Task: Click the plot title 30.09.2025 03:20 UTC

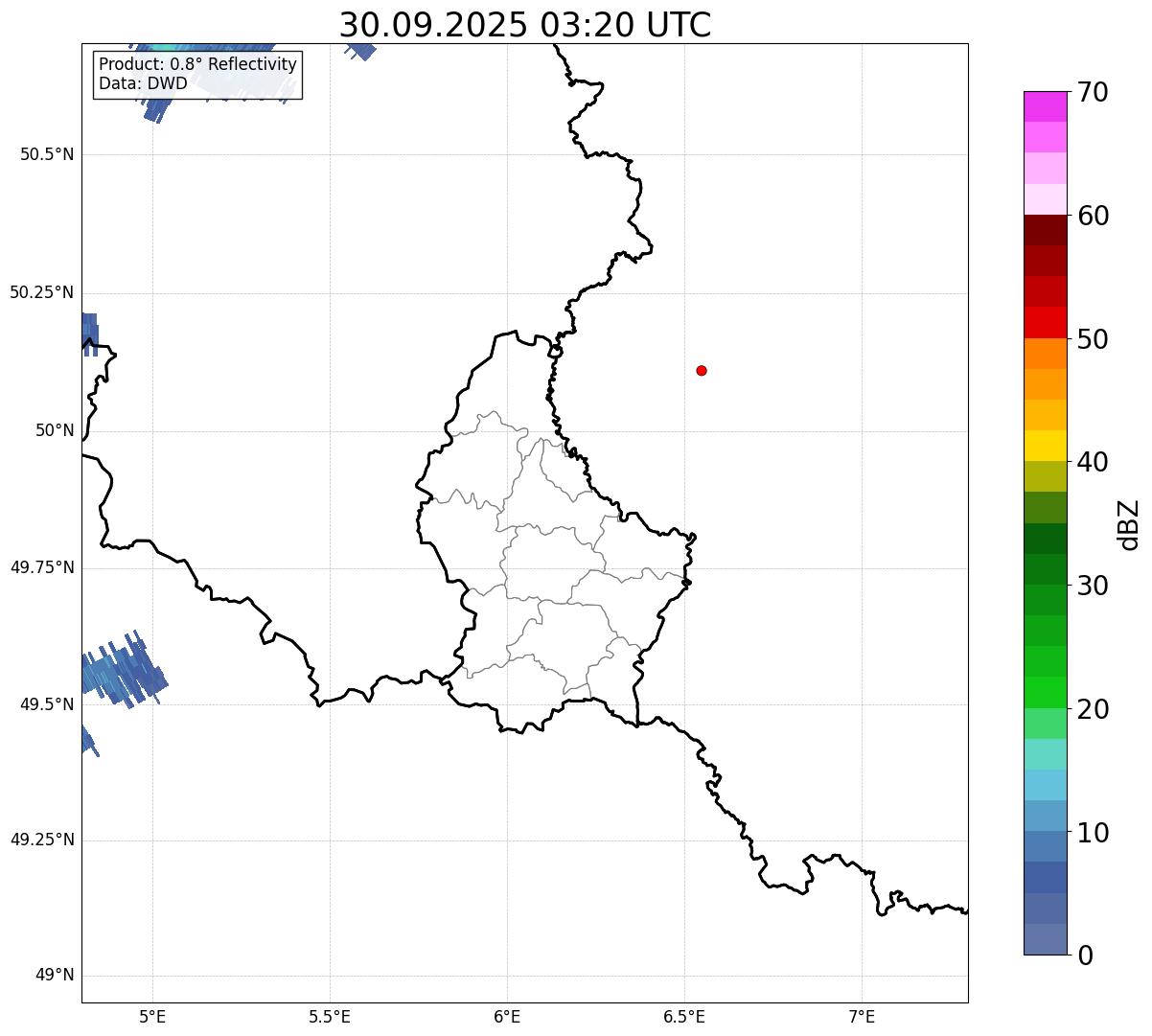Action: [x=525, y=25]
